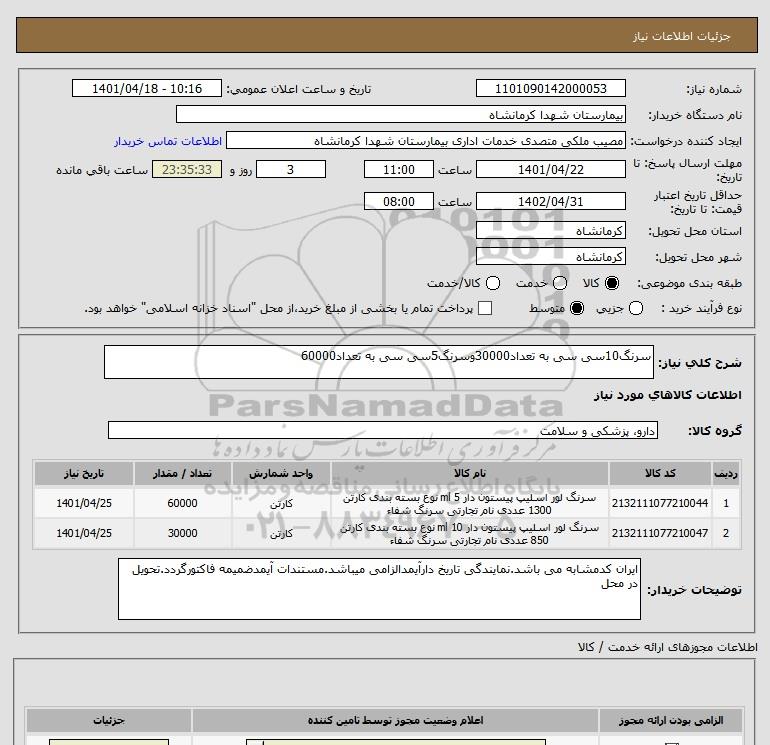
Task: Click the 5 ml syringe item name
Action: point(469,504)
